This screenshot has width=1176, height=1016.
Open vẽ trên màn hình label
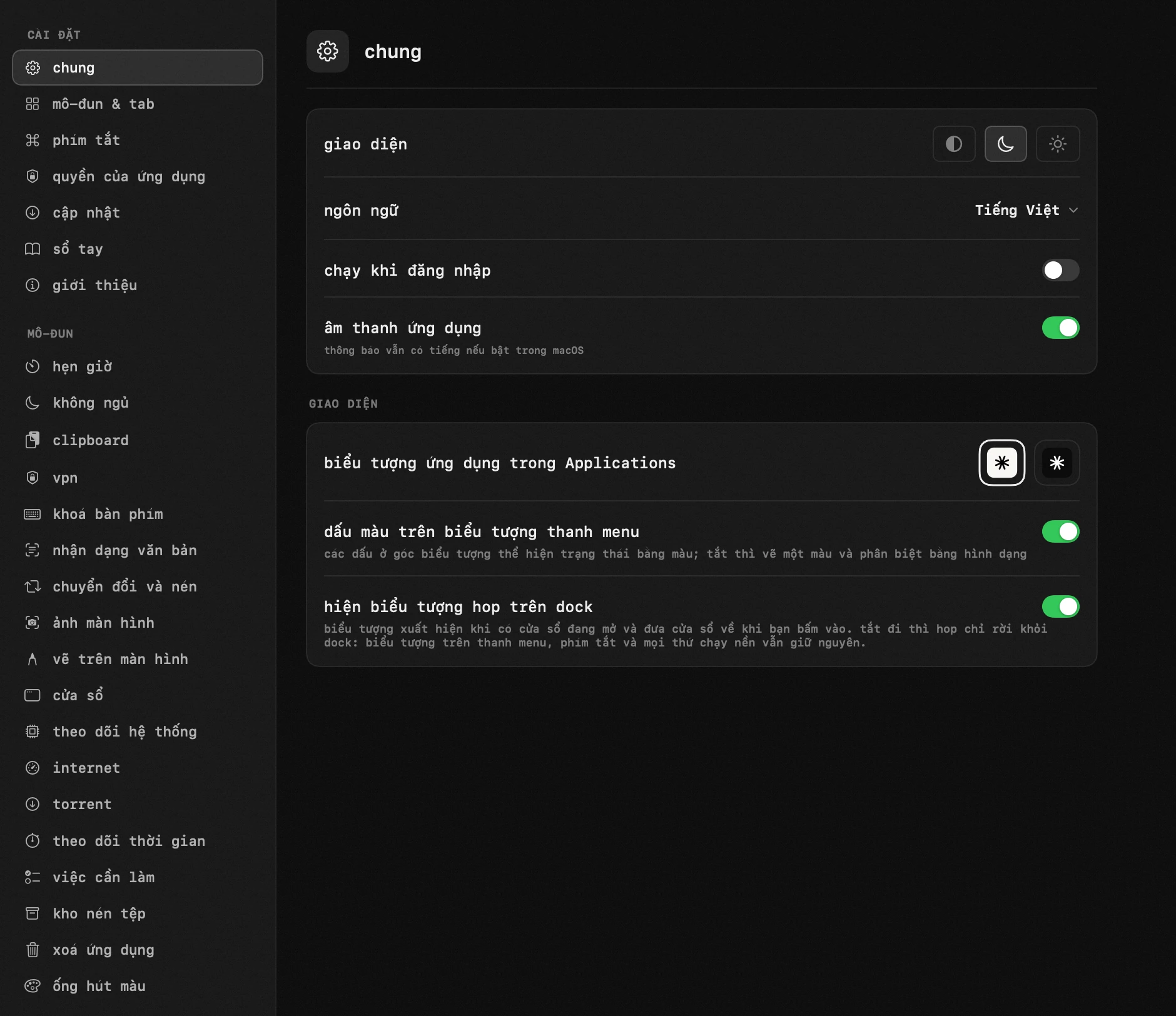[x=120, y=659]
